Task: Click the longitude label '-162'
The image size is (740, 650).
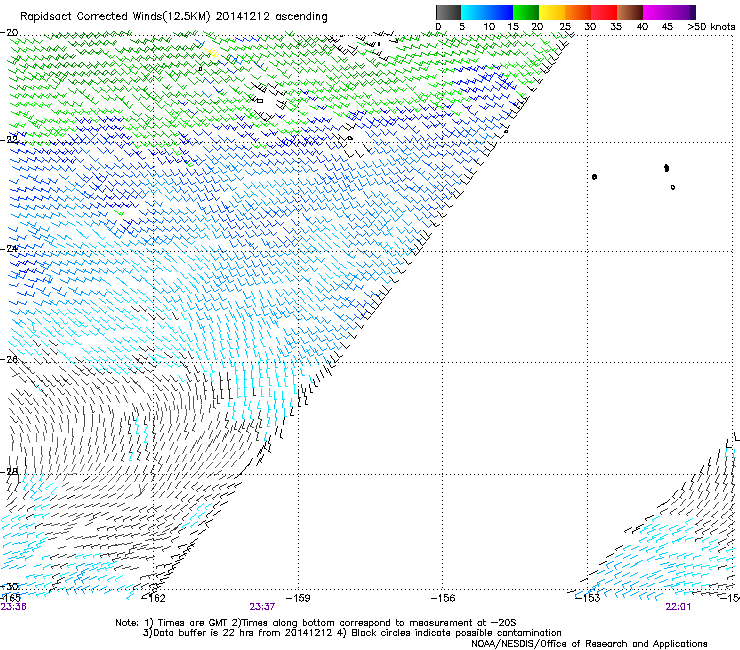Action: 154,599
